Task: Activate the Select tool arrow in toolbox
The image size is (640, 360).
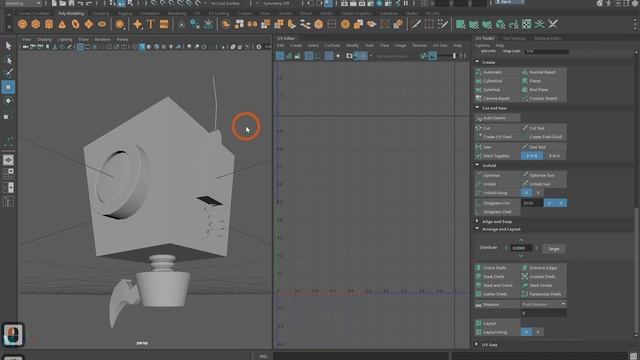Action: click(x=8, y=46)
